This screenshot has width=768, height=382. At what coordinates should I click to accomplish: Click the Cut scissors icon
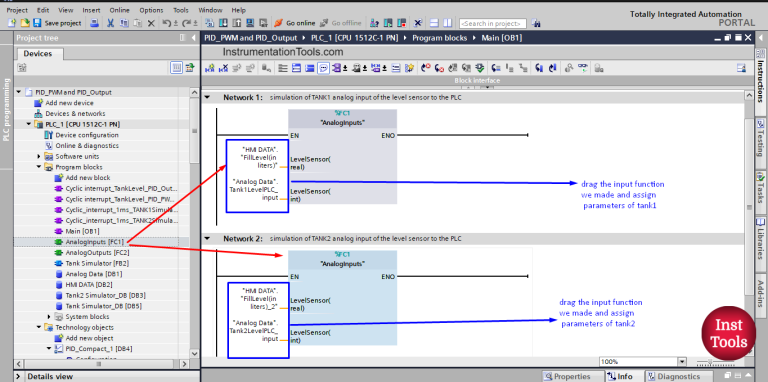[111, 23]
